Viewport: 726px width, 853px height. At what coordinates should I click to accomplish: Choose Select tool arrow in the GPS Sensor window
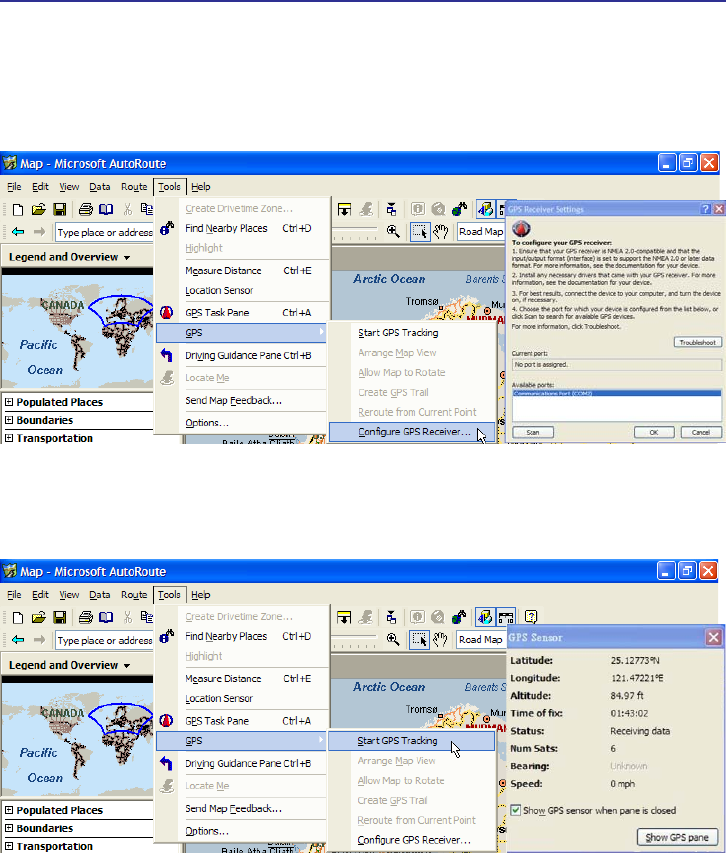[420, 640]
